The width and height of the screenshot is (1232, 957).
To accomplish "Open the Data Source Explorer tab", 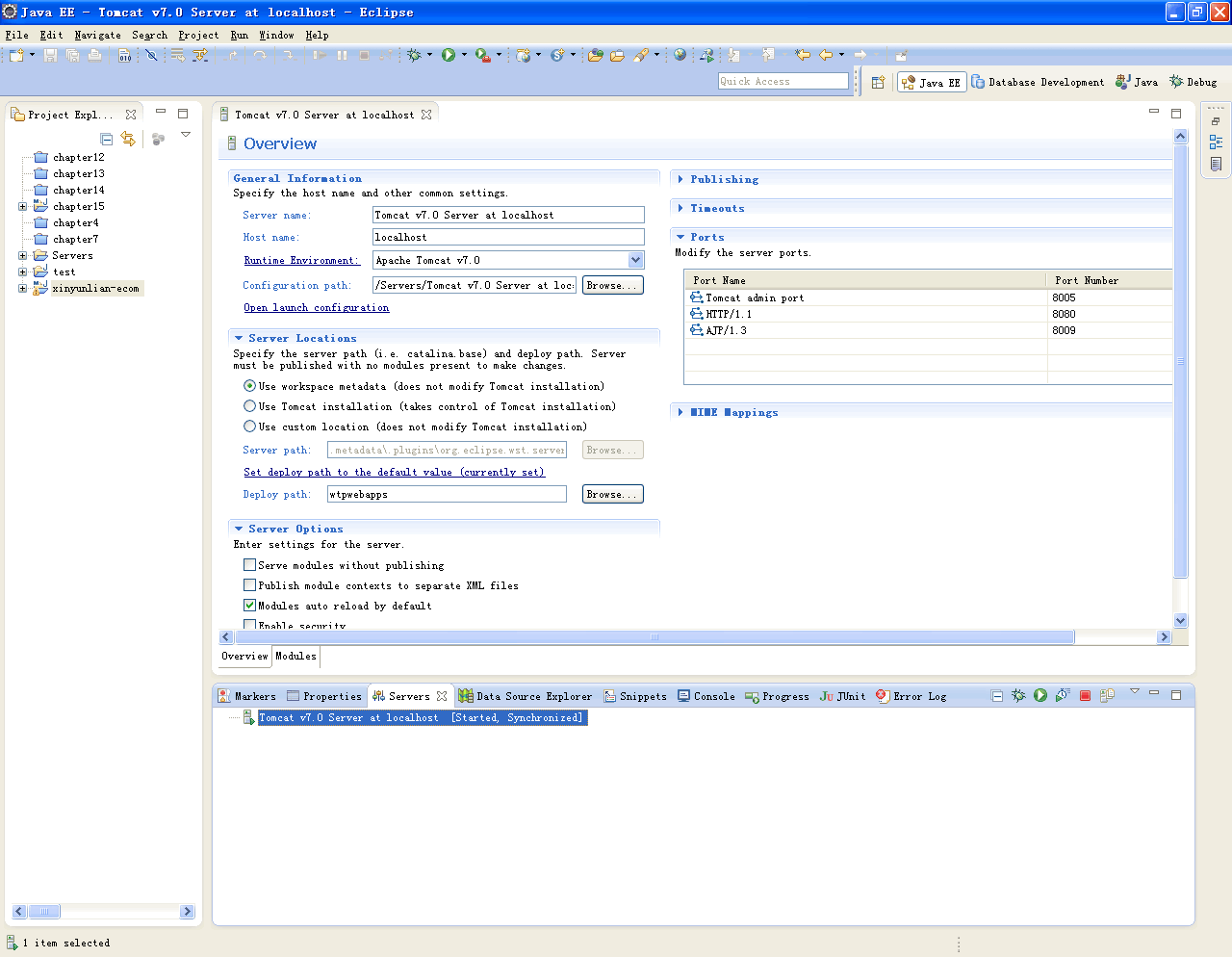I will pos(526,696).
